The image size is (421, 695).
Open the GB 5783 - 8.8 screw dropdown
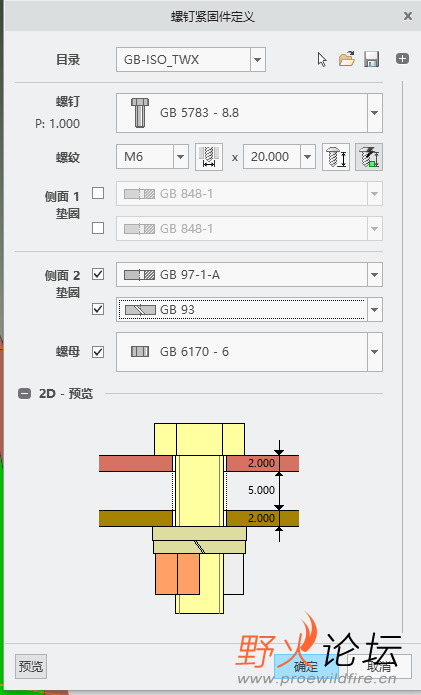pos(374,113)
